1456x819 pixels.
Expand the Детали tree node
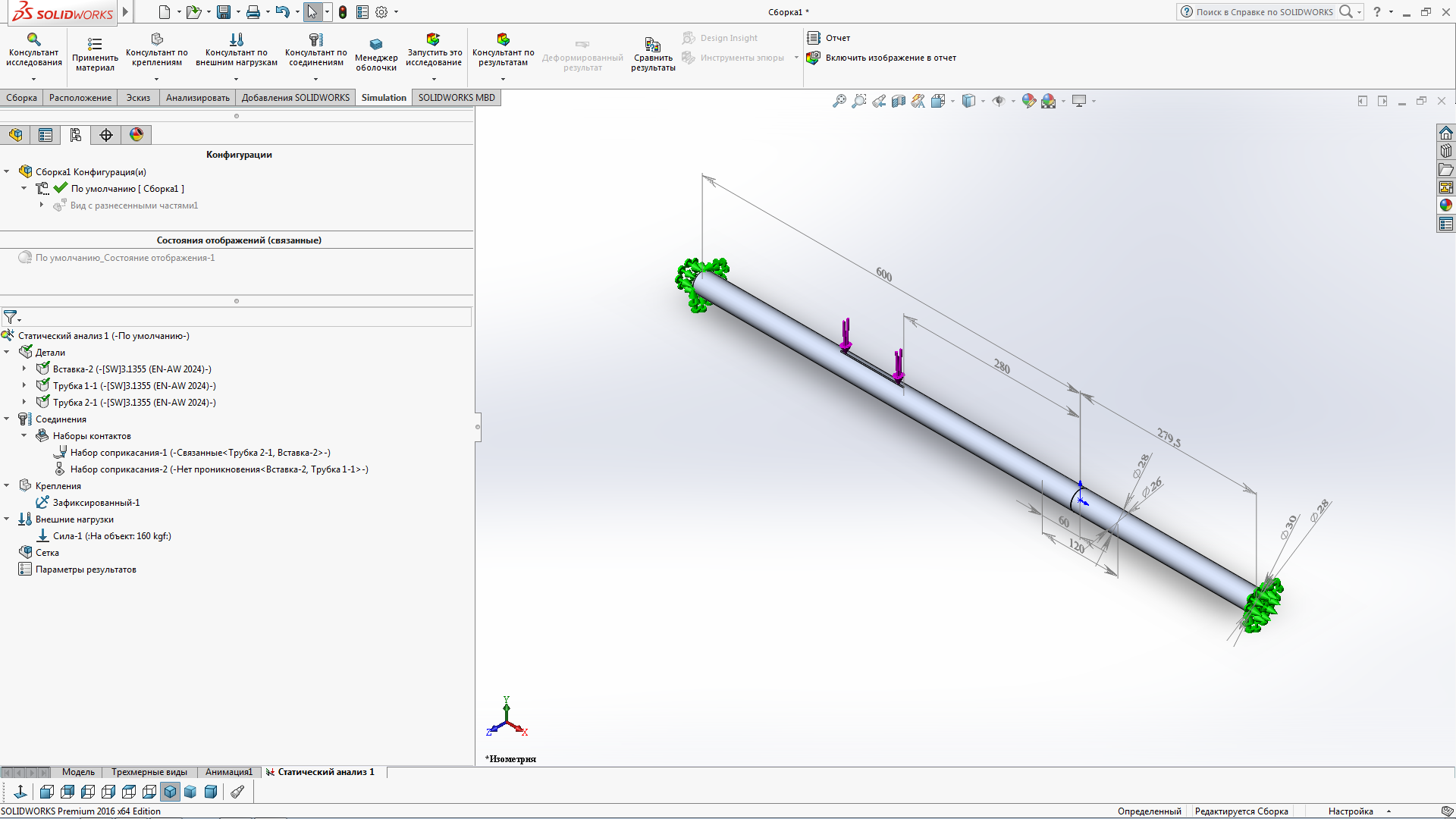click(x=8, y=352)
